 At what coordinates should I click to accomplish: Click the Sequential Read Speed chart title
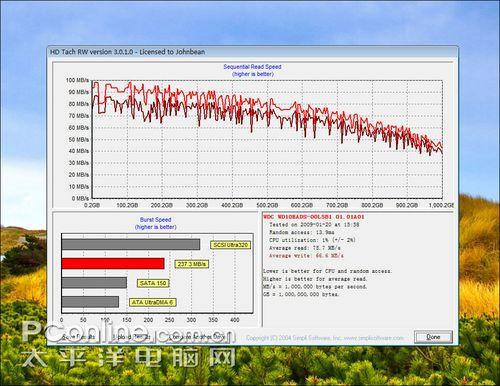tap(252, 67)
